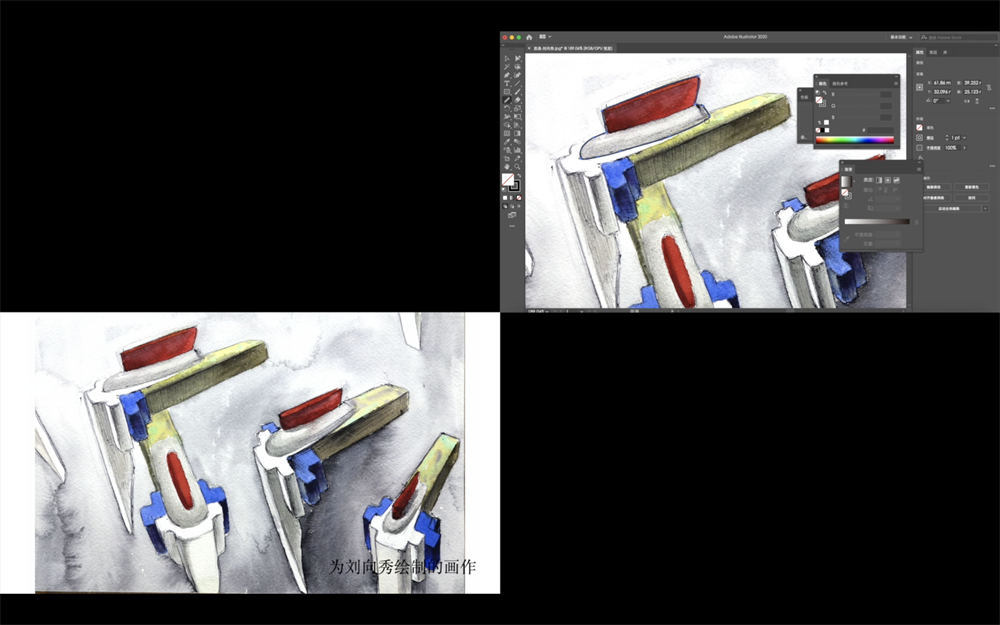Select the Free Transform tool
Viewport: 1000px width, 625px height.
[517, 116]
